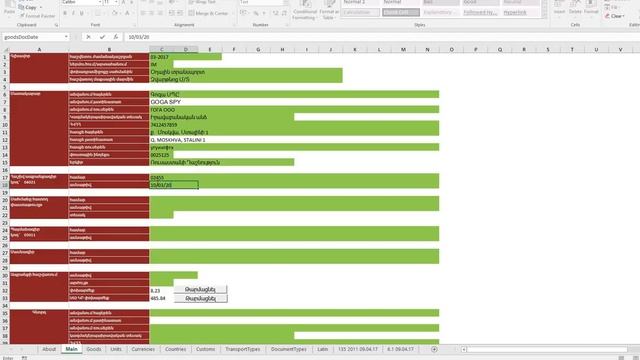Click Conditional Formatting in the ribbon
The image size is (640, 360).
click(305, 11)
